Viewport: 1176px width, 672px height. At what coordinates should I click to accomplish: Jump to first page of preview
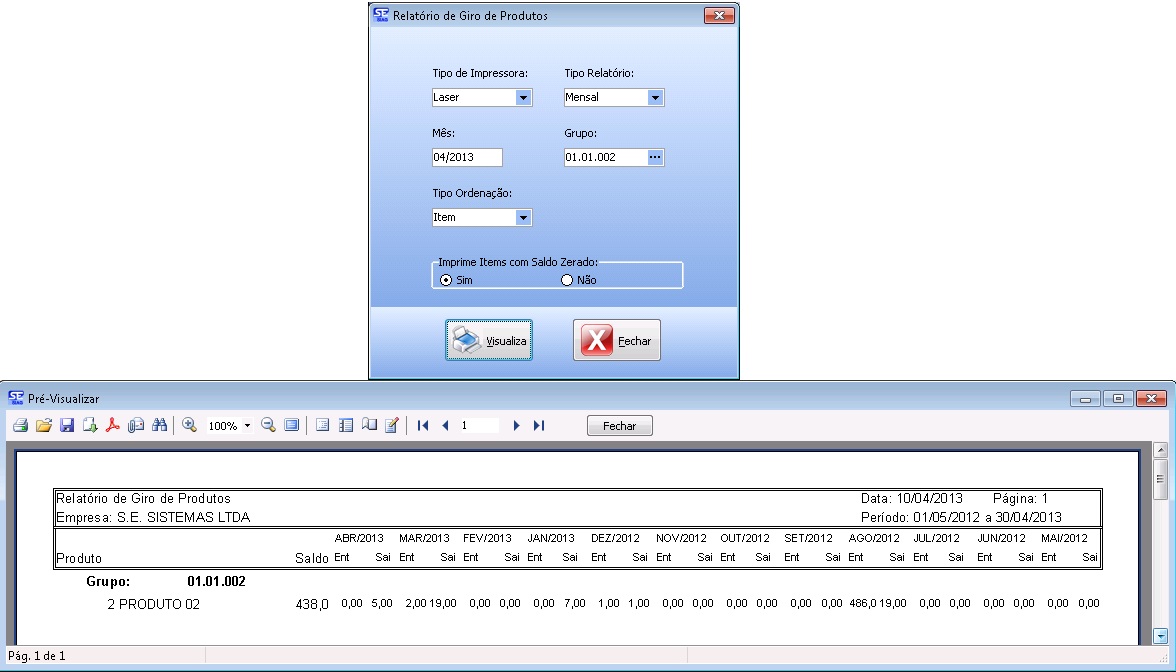(x=423, y=426)
